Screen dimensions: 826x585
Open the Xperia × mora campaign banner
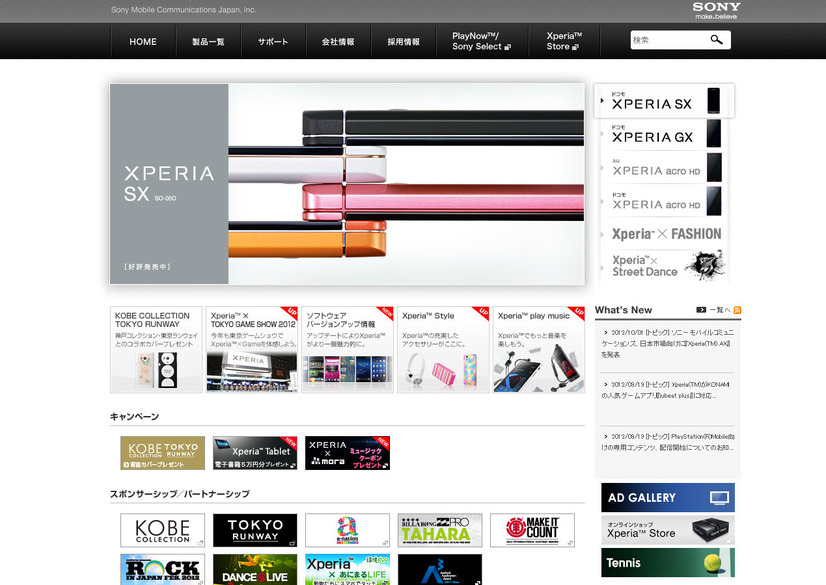coord(347,453)
